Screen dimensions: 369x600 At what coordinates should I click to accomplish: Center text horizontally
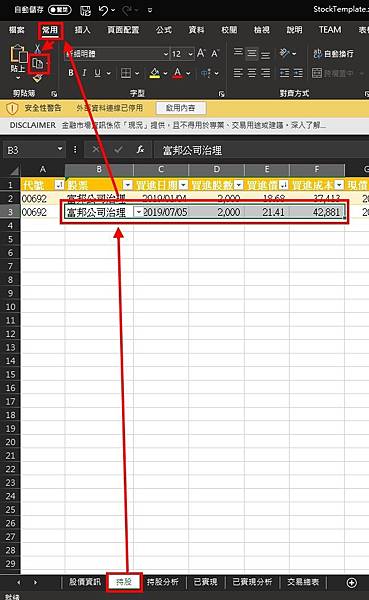(252, 73)
